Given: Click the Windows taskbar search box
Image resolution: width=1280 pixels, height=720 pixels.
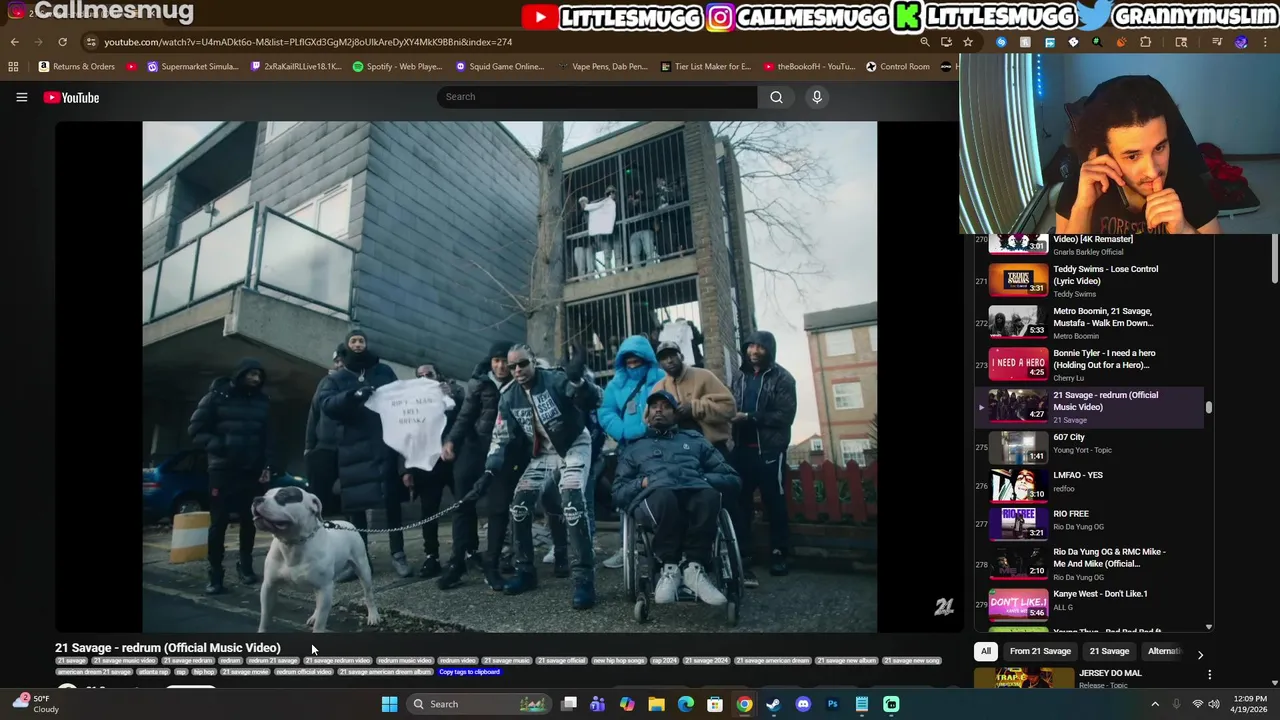Looking at the screenshot, I should tap(479, 704).
